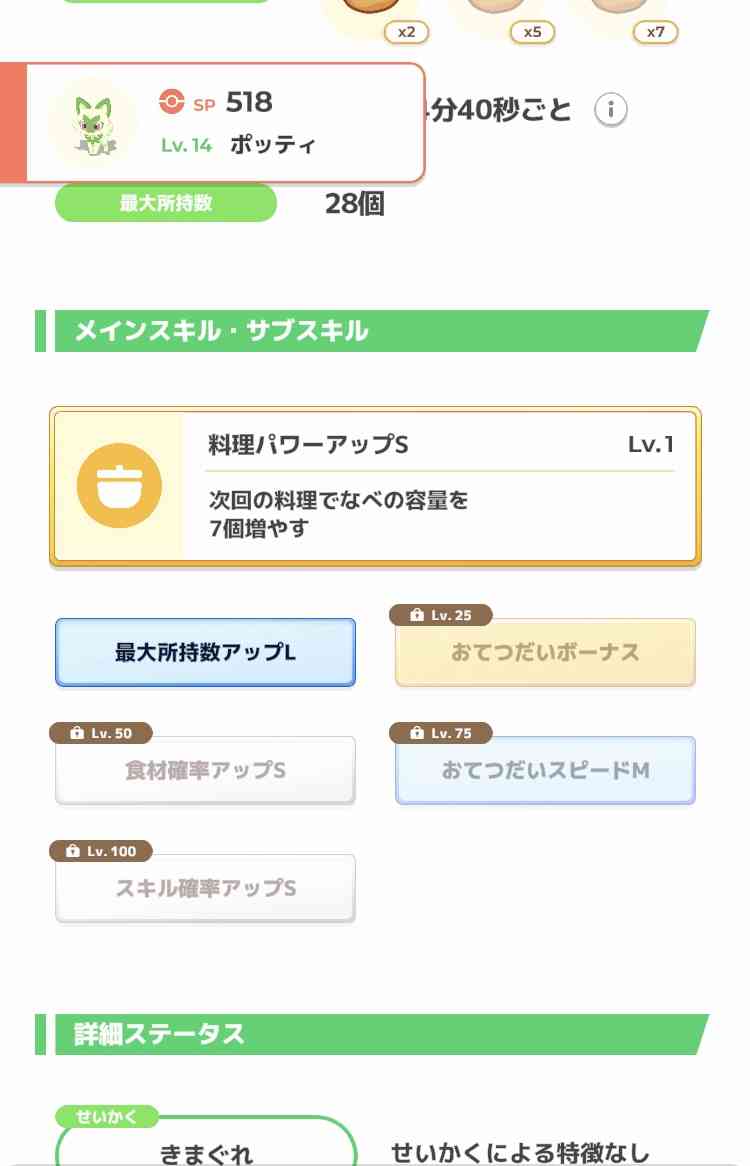The width and height of the screenshot is (750, 1166).
Task: Tap the Poké Ball SP icon
Action: pyautogui.click(x=172, y=102)
